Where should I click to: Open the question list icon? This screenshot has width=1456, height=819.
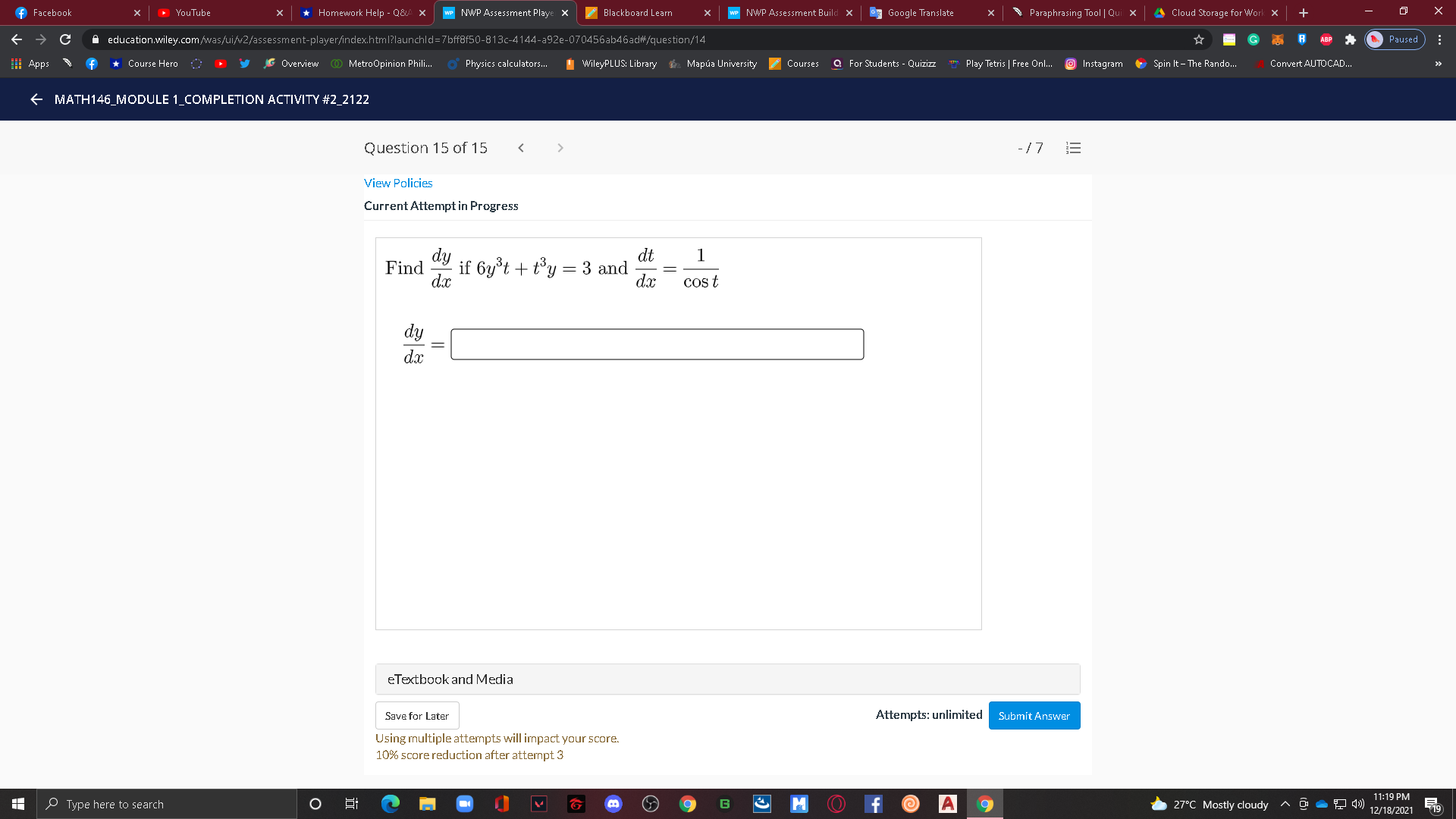1073,148
